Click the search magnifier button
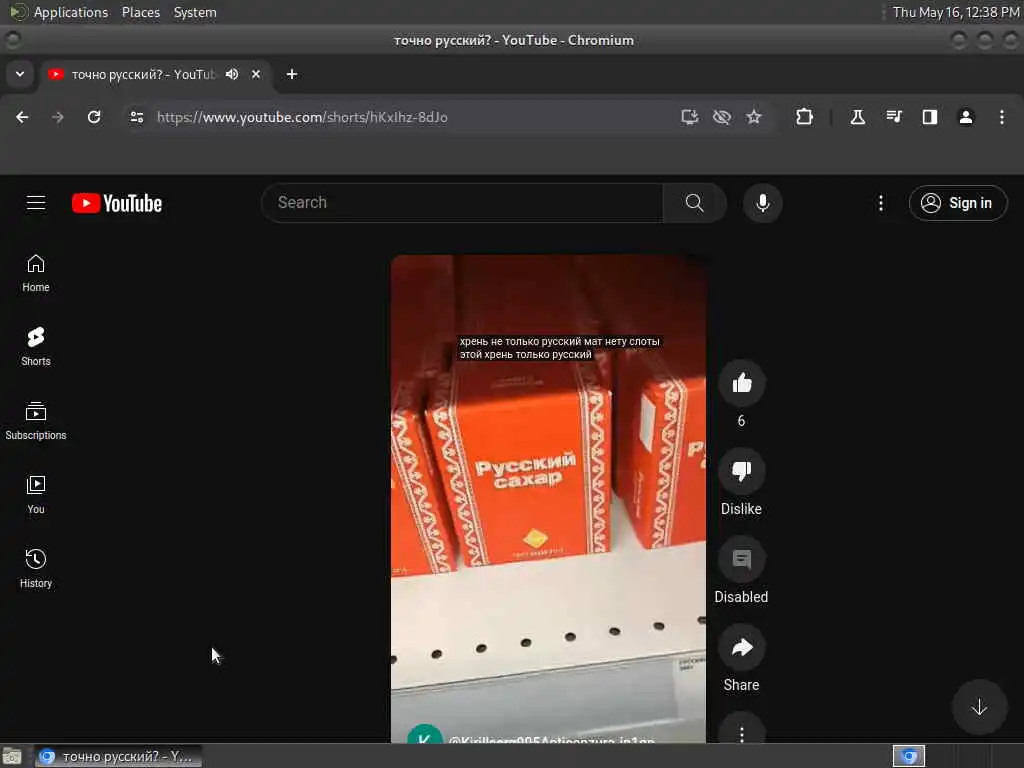The width and height of the screenshot is (1024, 768). coord(694,203)
